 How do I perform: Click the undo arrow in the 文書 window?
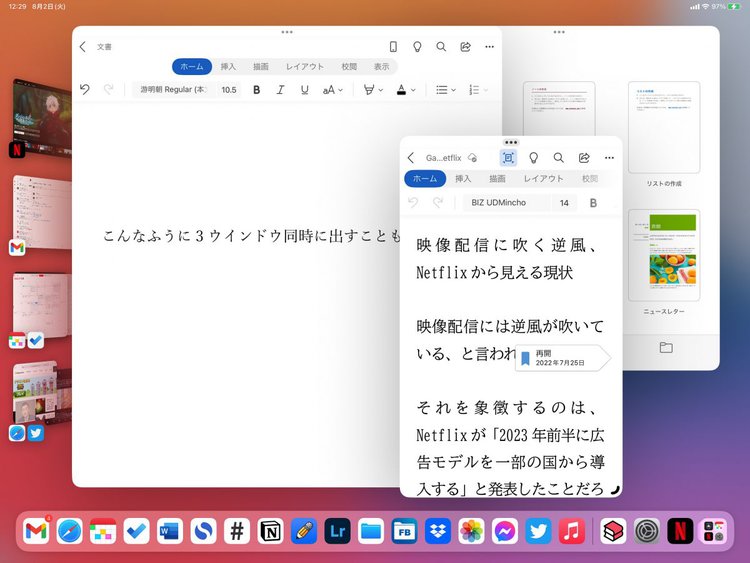pyautogui.click(x=85, y=90)
